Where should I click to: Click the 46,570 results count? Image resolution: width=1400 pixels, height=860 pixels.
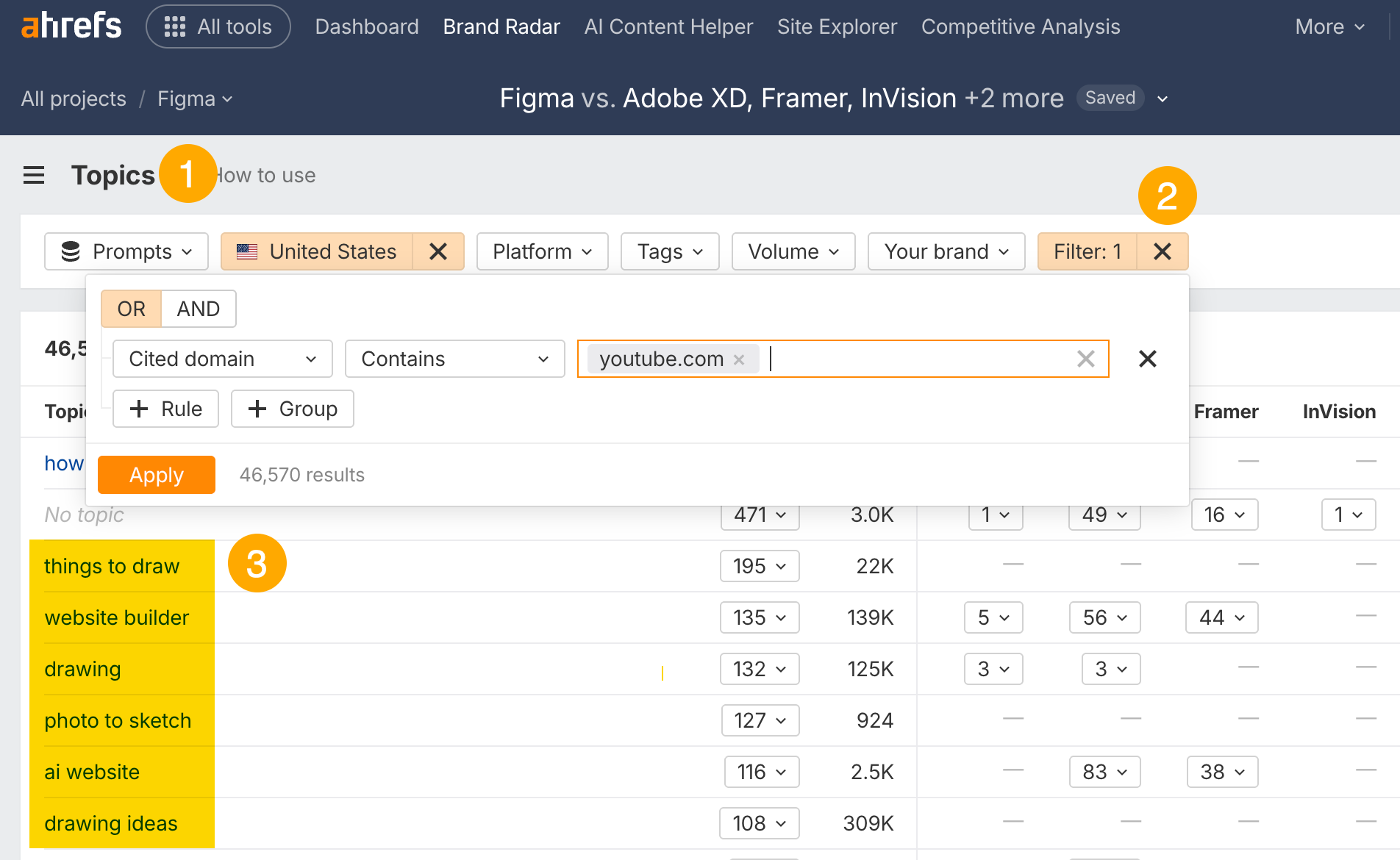302,475
